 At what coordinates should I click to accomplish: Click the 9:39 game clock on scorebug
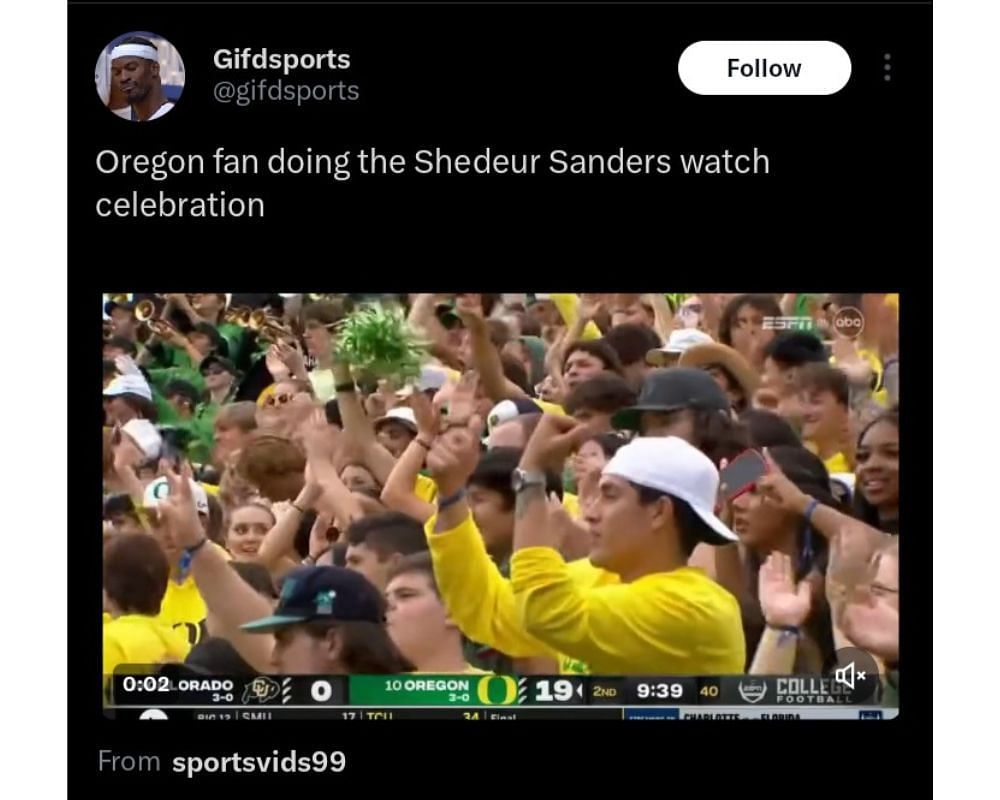[659, 691]
